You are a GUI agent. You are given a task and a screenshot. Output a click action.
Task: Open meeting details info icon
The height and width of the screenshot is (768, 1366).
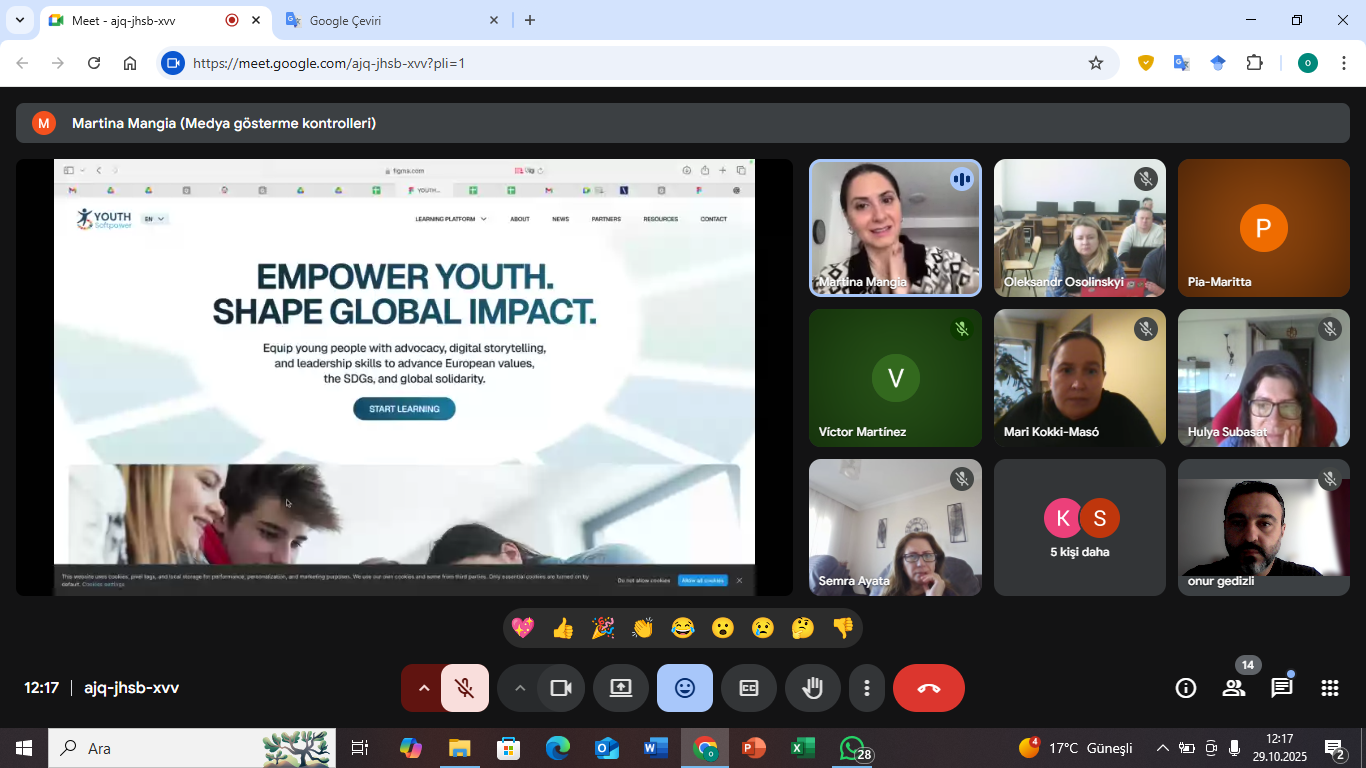1186,688
